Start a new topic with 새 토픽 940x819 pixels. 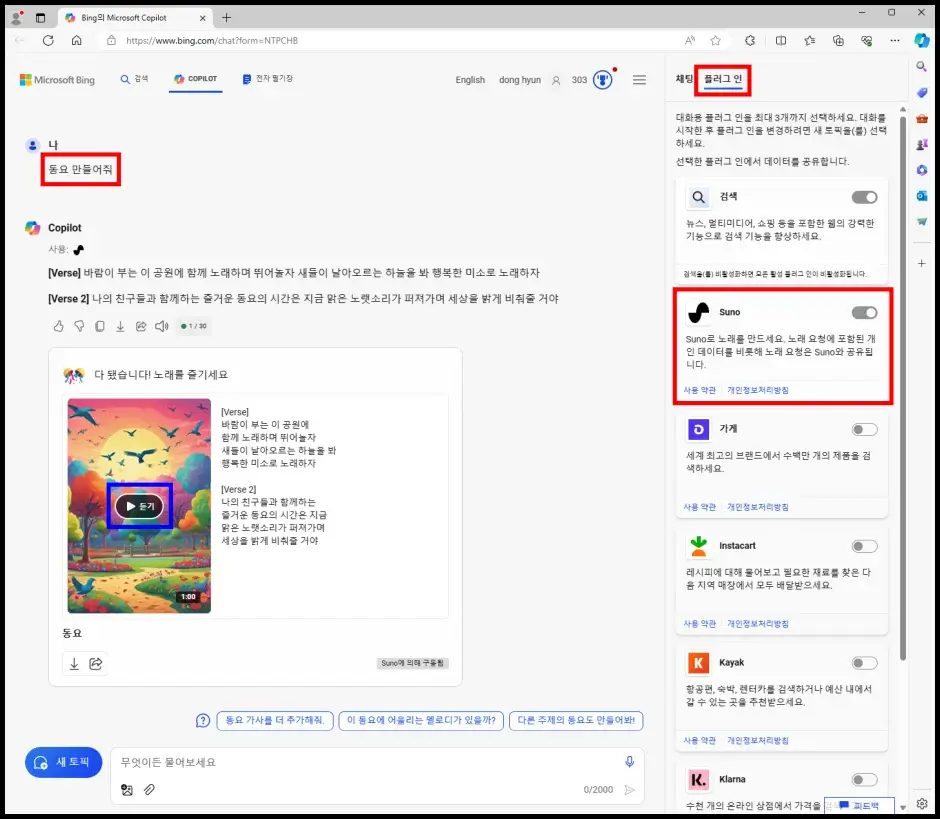tap(64, 762)
